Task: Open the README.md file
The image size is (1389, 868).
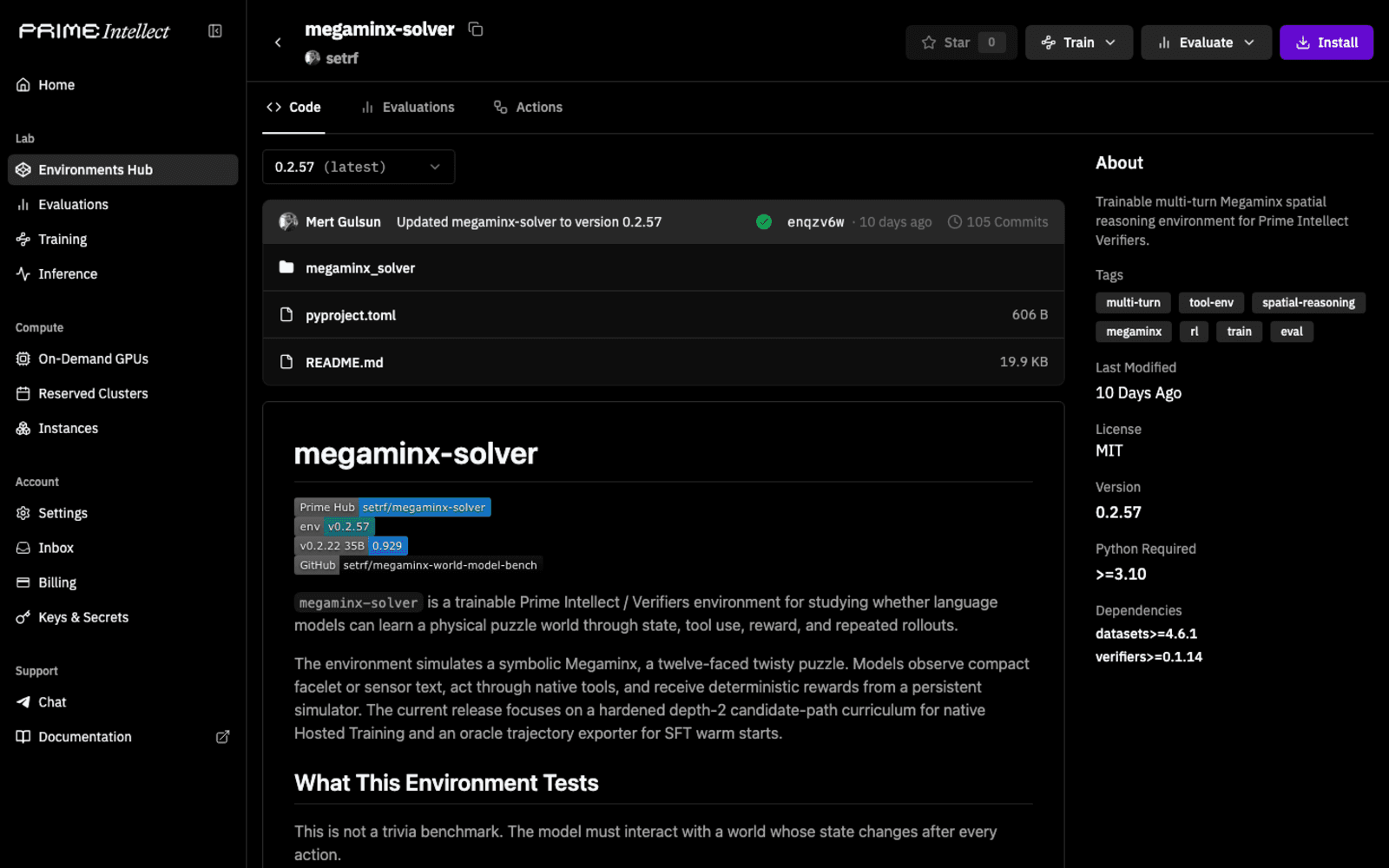Action: 663,361
